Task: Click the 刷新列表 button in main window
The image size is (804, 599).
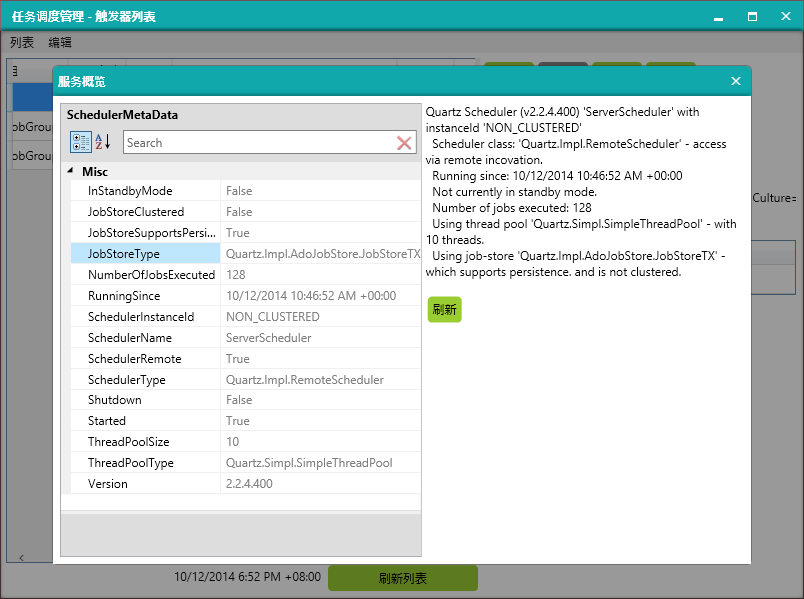Action: (x=403, y=578)
